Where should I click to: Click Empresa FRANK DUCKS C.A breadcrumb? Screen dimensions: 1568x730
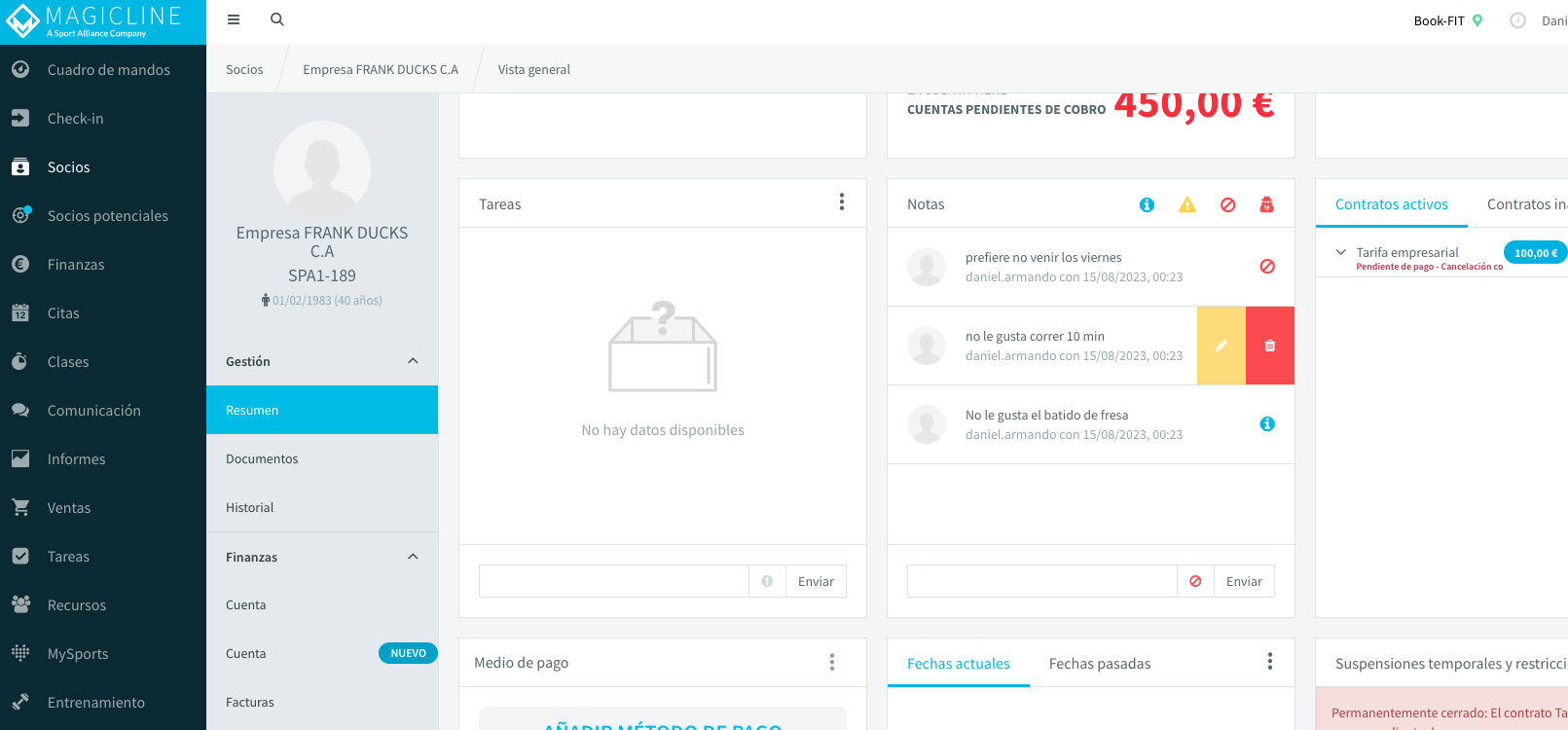coord(381,70)
